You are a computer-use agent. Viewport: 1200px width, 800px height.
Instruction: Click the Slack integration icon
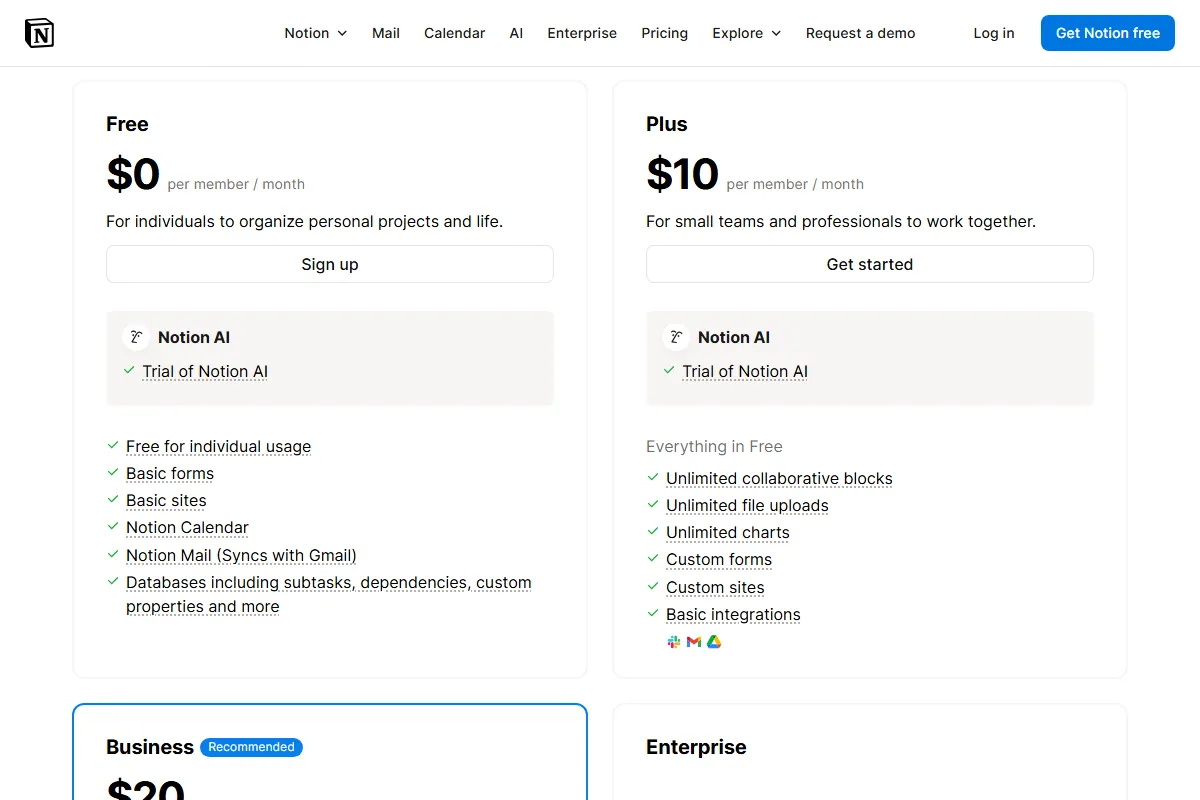(673, 641)
